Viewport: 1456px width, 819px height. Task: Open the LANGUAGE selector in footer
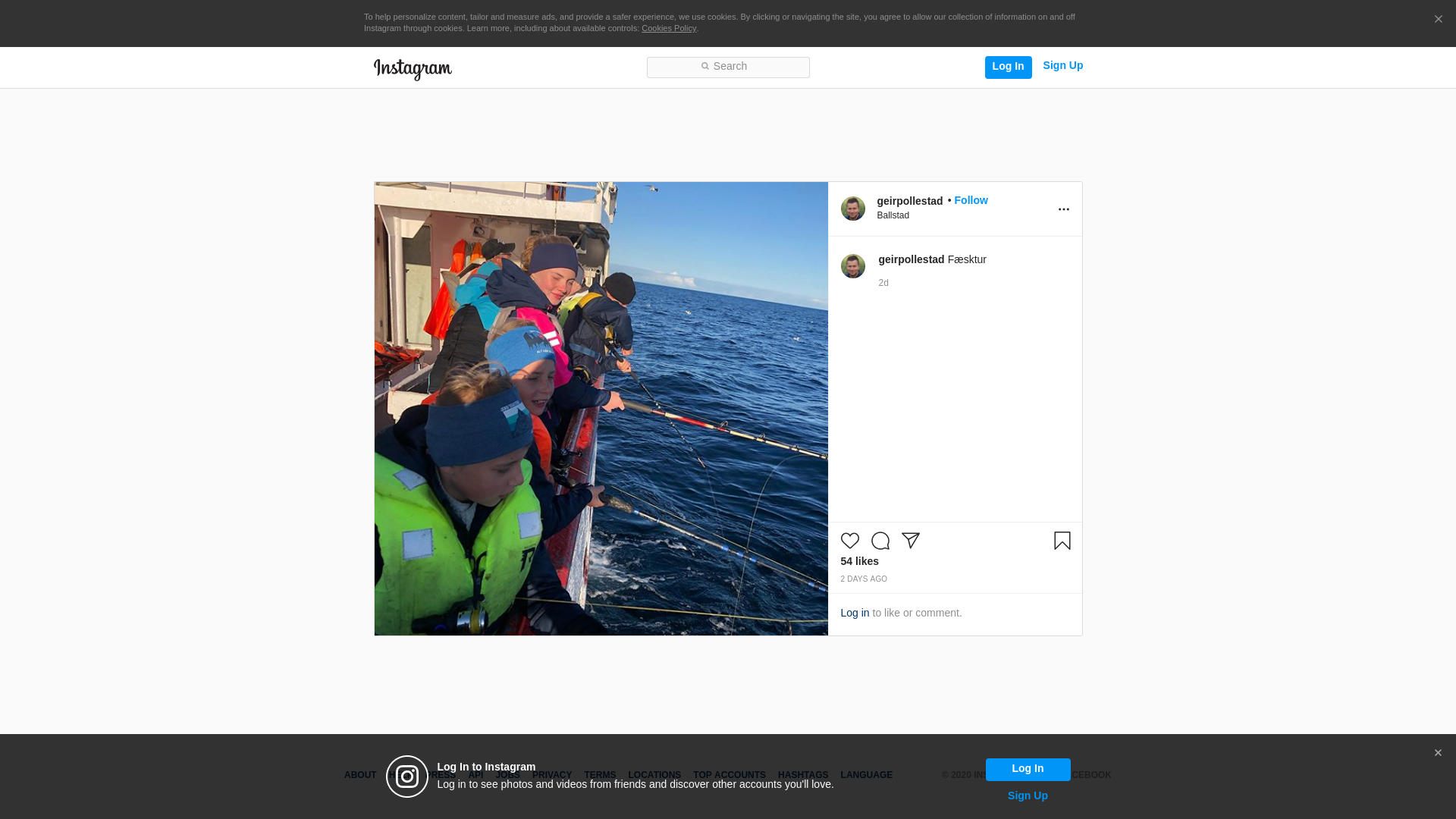867,775
